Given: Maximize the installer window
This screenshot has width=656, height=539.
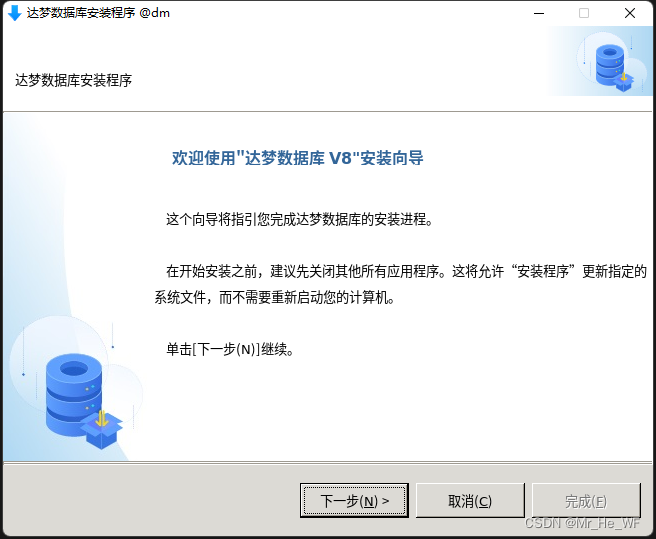Looking at the screenshot, I should coord(584,13).
